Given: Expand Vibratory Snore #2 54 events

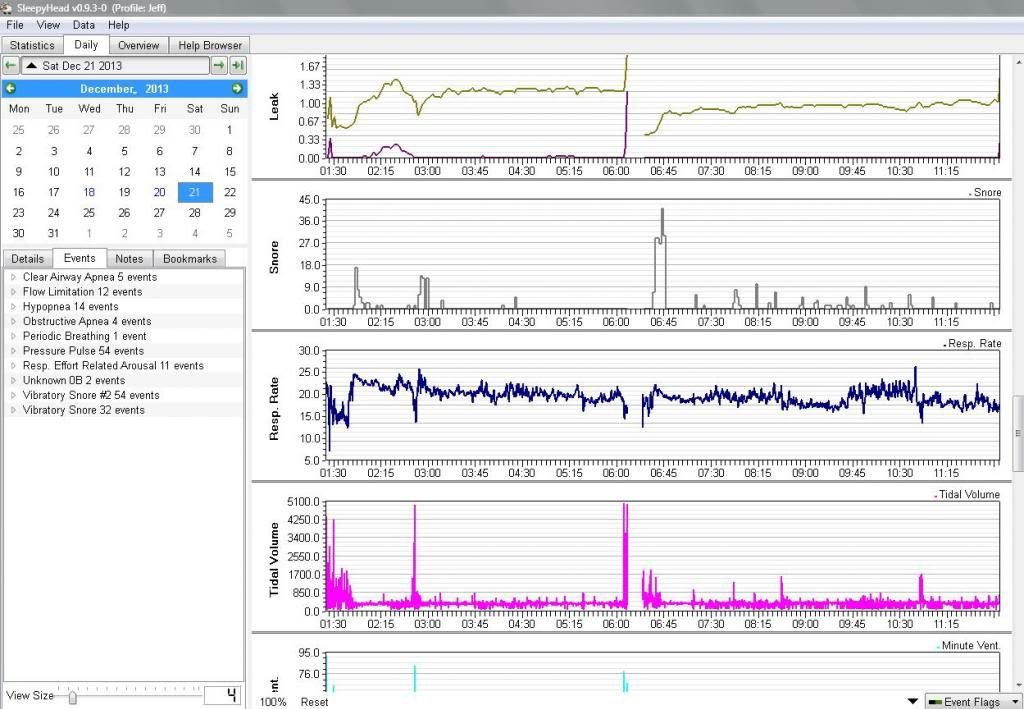Looking at the screenshot, I should pos(13,395).
